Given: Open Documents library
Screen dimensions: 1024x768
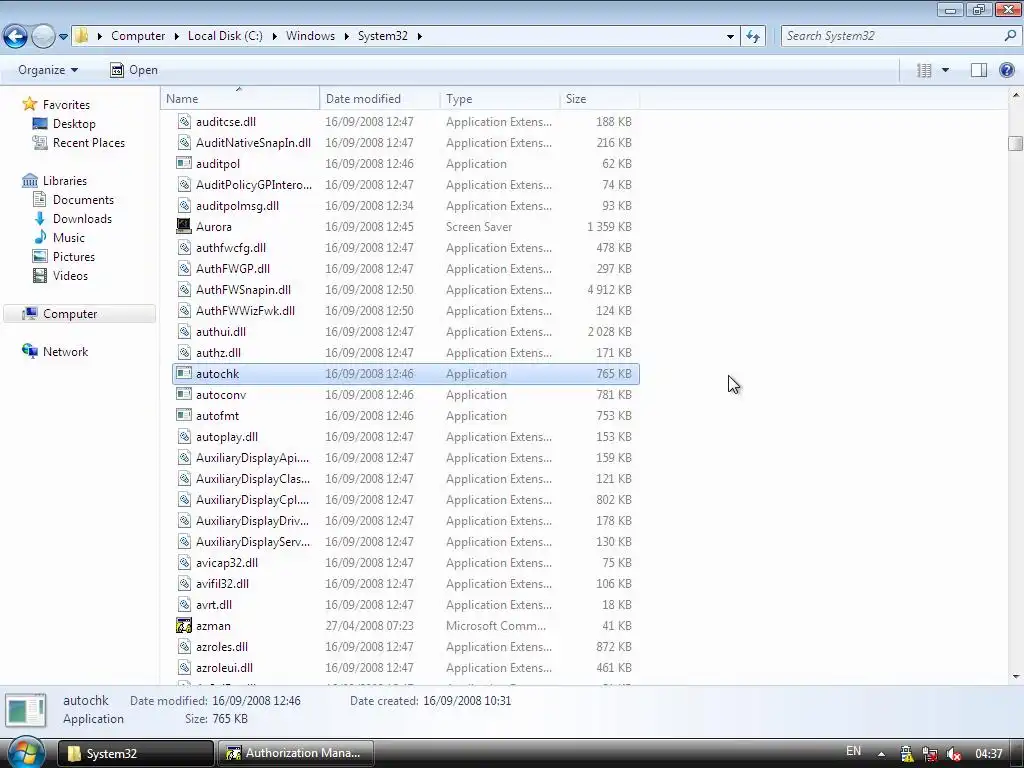Looking at the screenshot, I should 73,199.
